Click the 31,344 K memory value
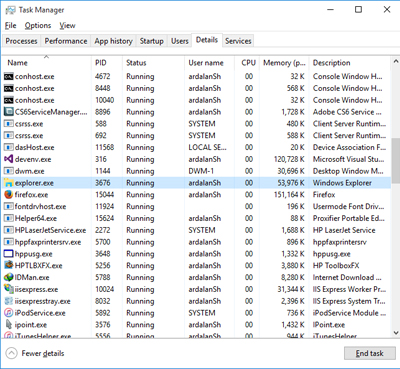This screenshot has width=400, height=369. click(291, 289)
